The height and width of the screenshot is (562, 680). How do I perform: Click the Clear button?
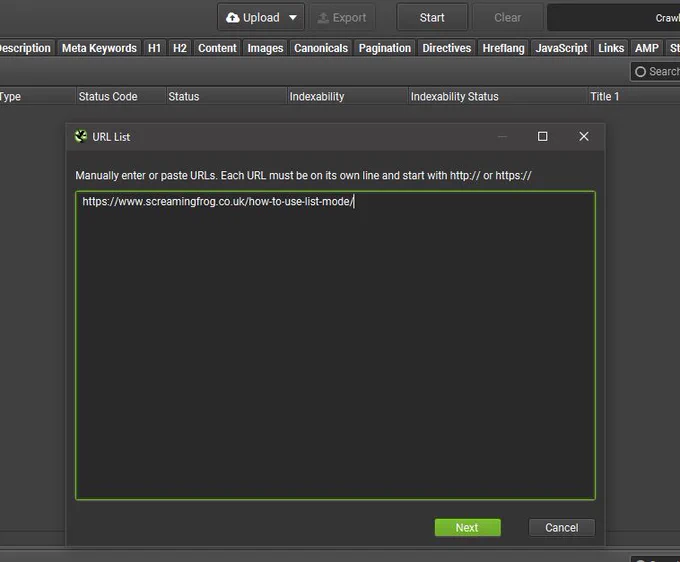507,17
